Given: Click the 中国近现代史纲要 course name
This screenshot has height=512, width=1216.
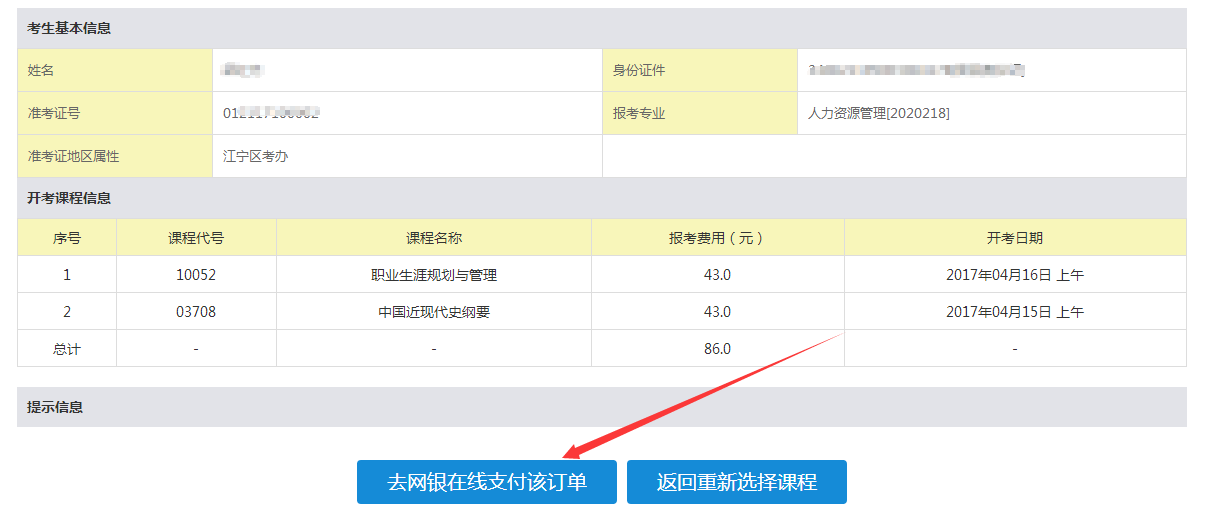Looking at the screenshot, I should (x=433, y=312).
